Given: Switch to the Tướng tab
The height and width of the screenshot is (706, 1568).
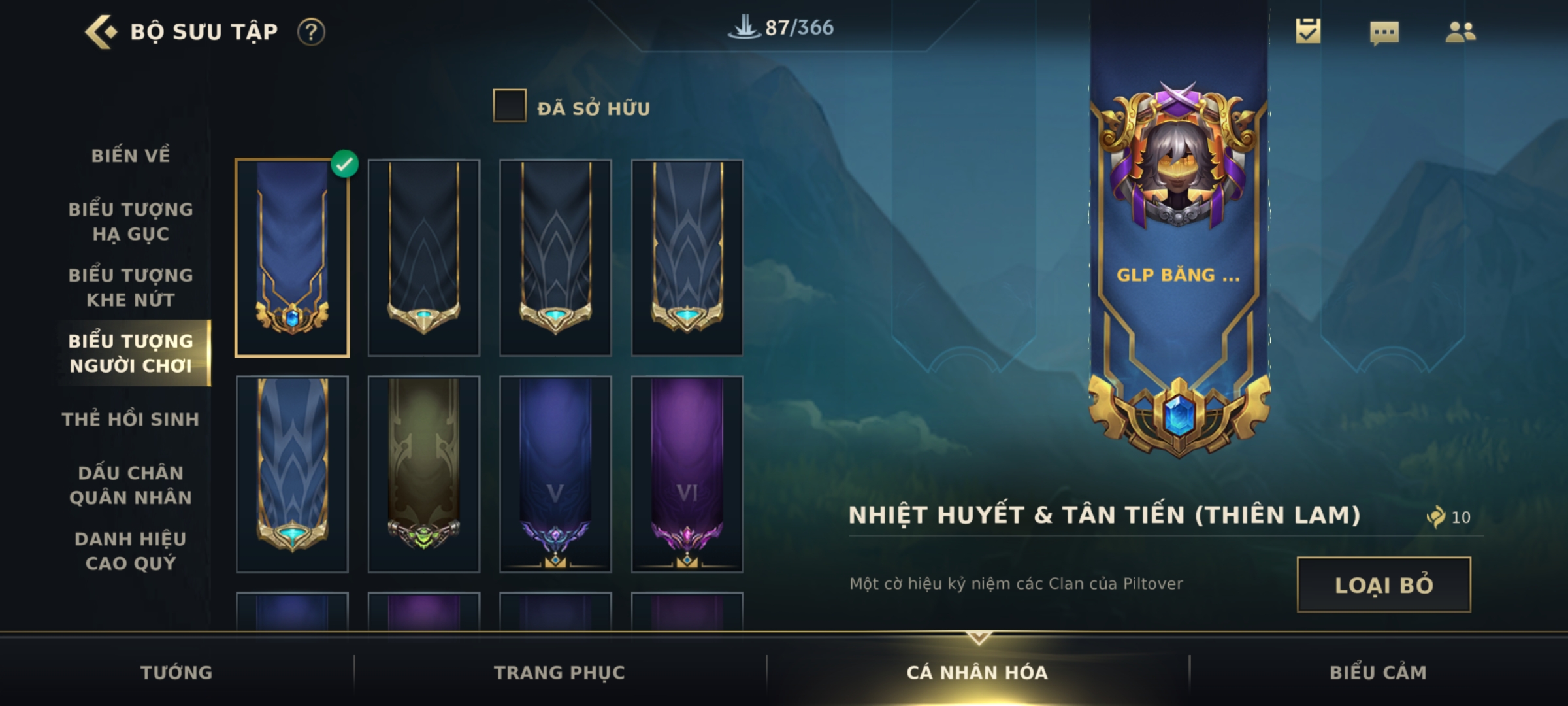Looking at the screenshot, I should 176,672.
